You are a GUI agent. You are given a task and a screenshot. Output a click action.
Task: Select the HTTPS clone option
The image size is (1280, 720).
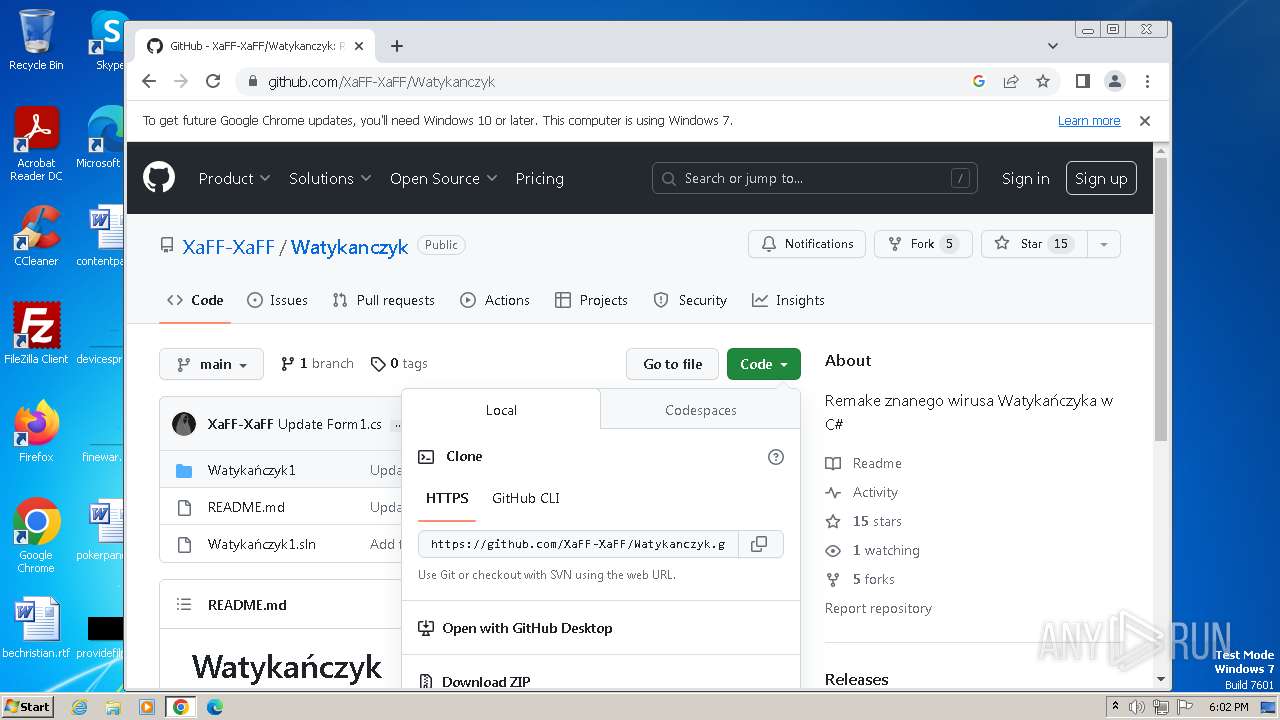pos(447,498)
